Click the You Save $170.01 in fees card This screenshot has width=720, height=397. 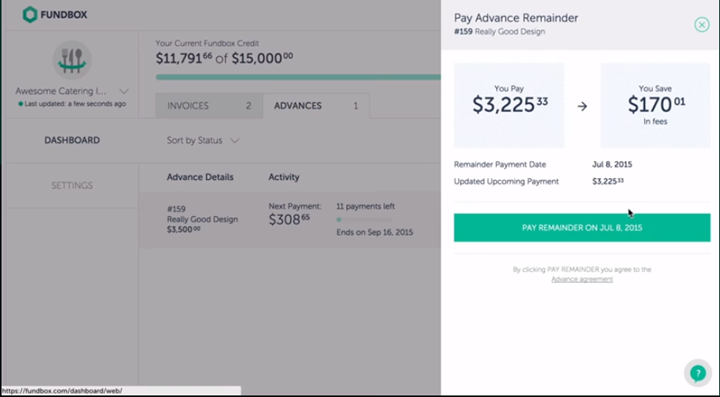tap(655, 106)
